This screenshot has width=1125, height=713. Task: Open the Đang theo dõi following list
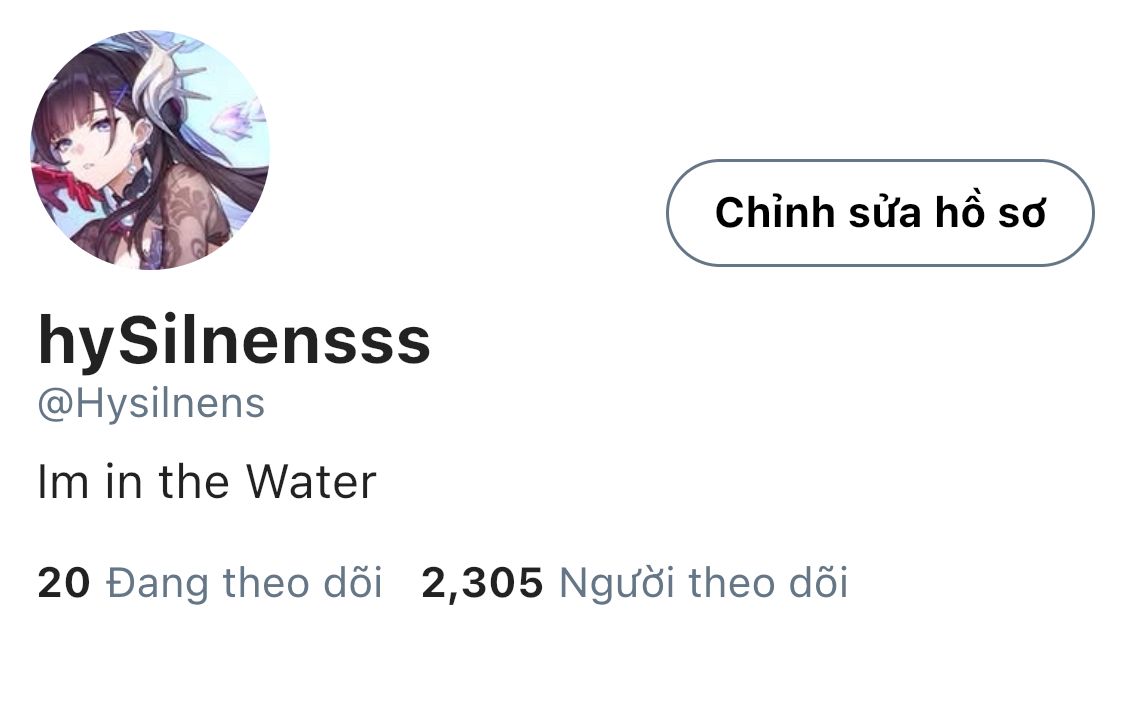point(244,582)
